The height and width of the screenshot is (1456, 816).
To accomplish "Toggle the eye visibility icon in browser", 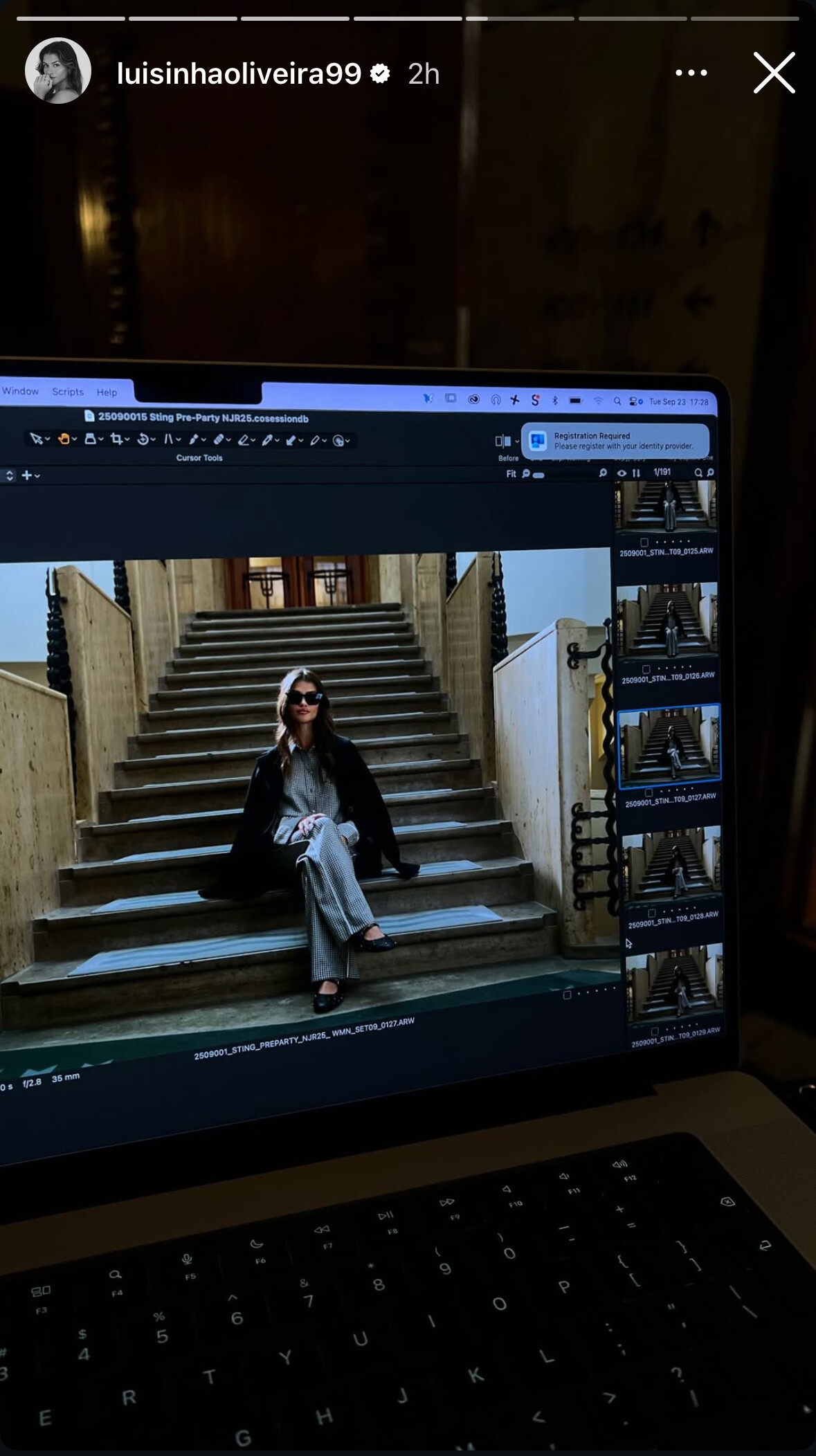I will [x=622, y=473].
